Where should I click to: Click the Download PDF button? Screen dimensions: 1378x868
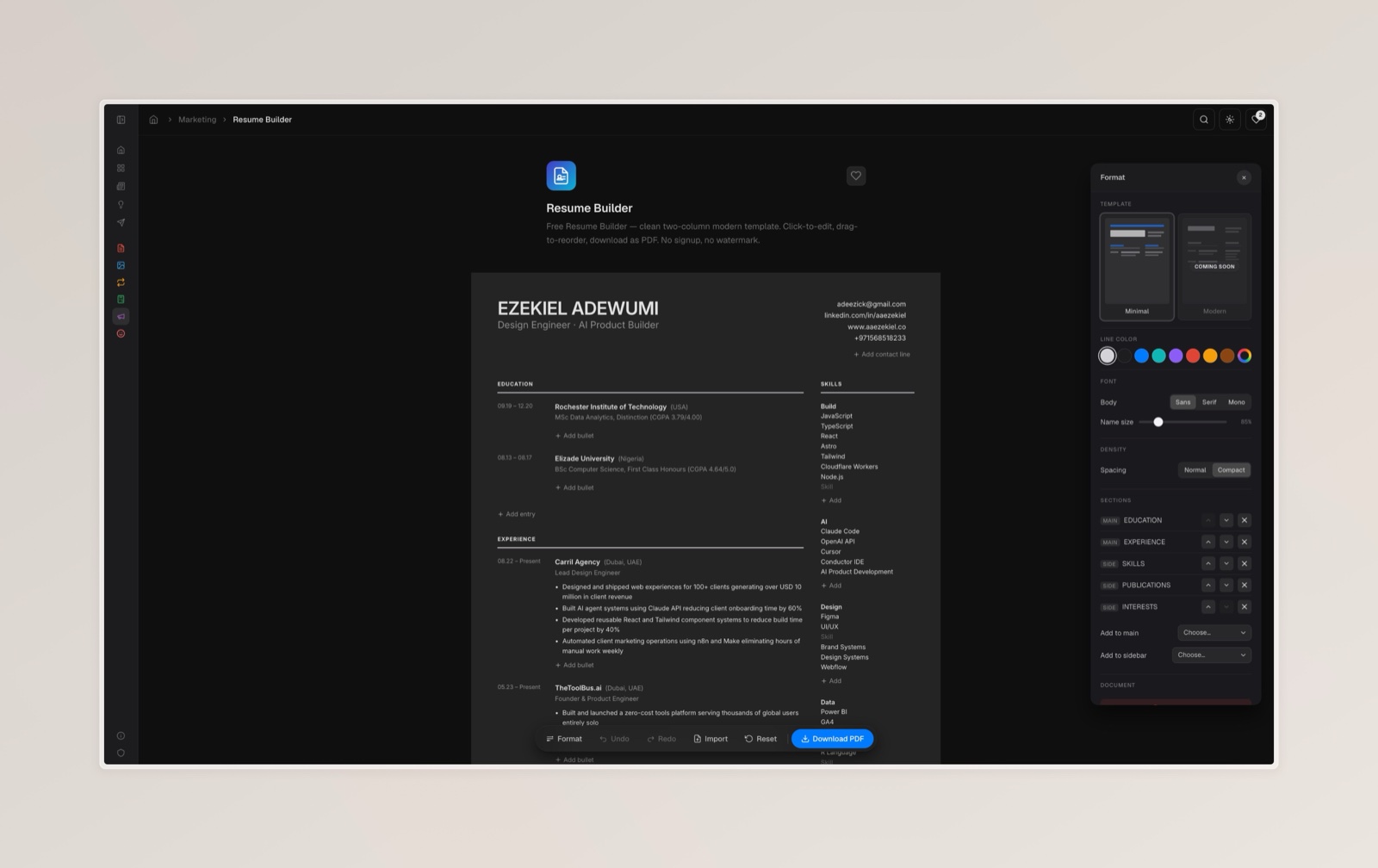[x=832, y=739]
